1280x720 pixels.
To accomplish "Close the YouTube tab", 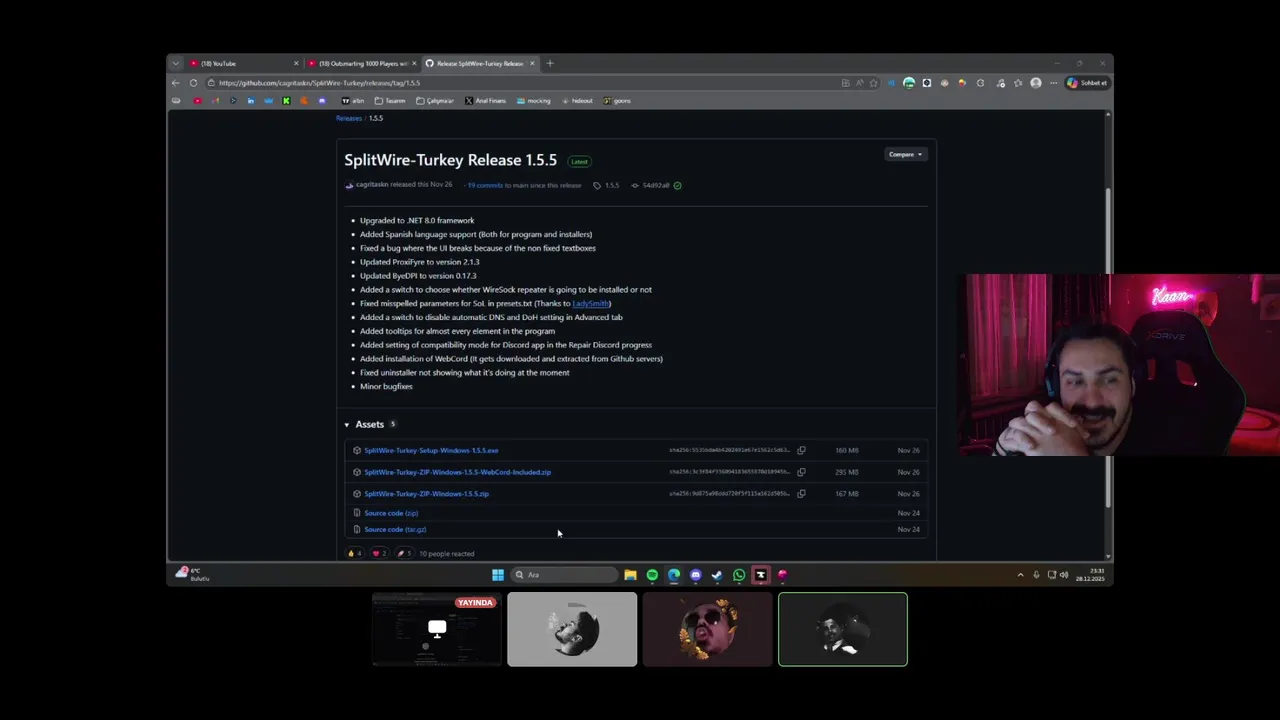I will pos(296,63).
